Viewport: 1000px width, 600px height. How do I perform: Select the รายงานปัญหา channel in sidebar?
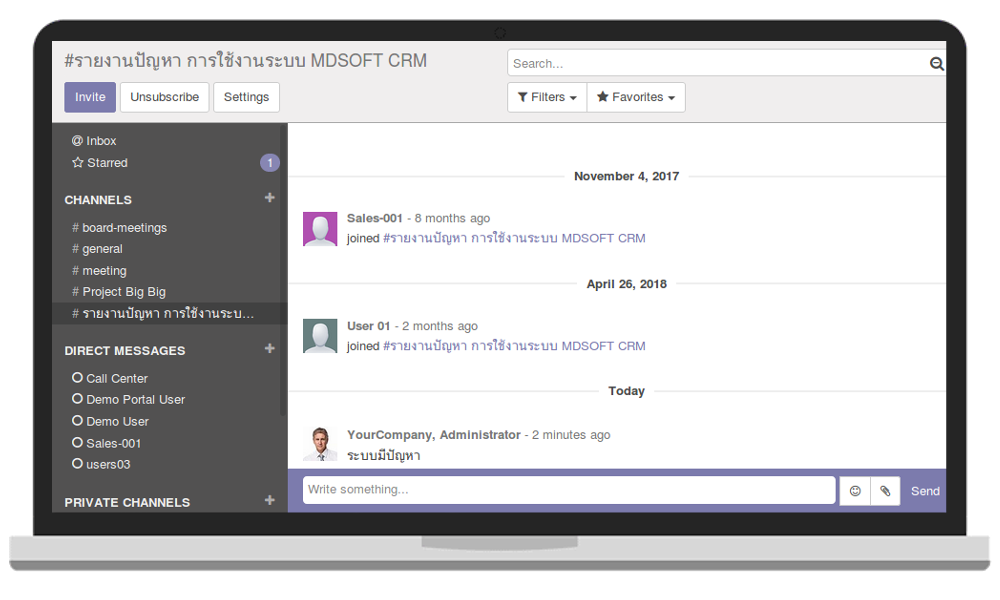tap(170, 313)
